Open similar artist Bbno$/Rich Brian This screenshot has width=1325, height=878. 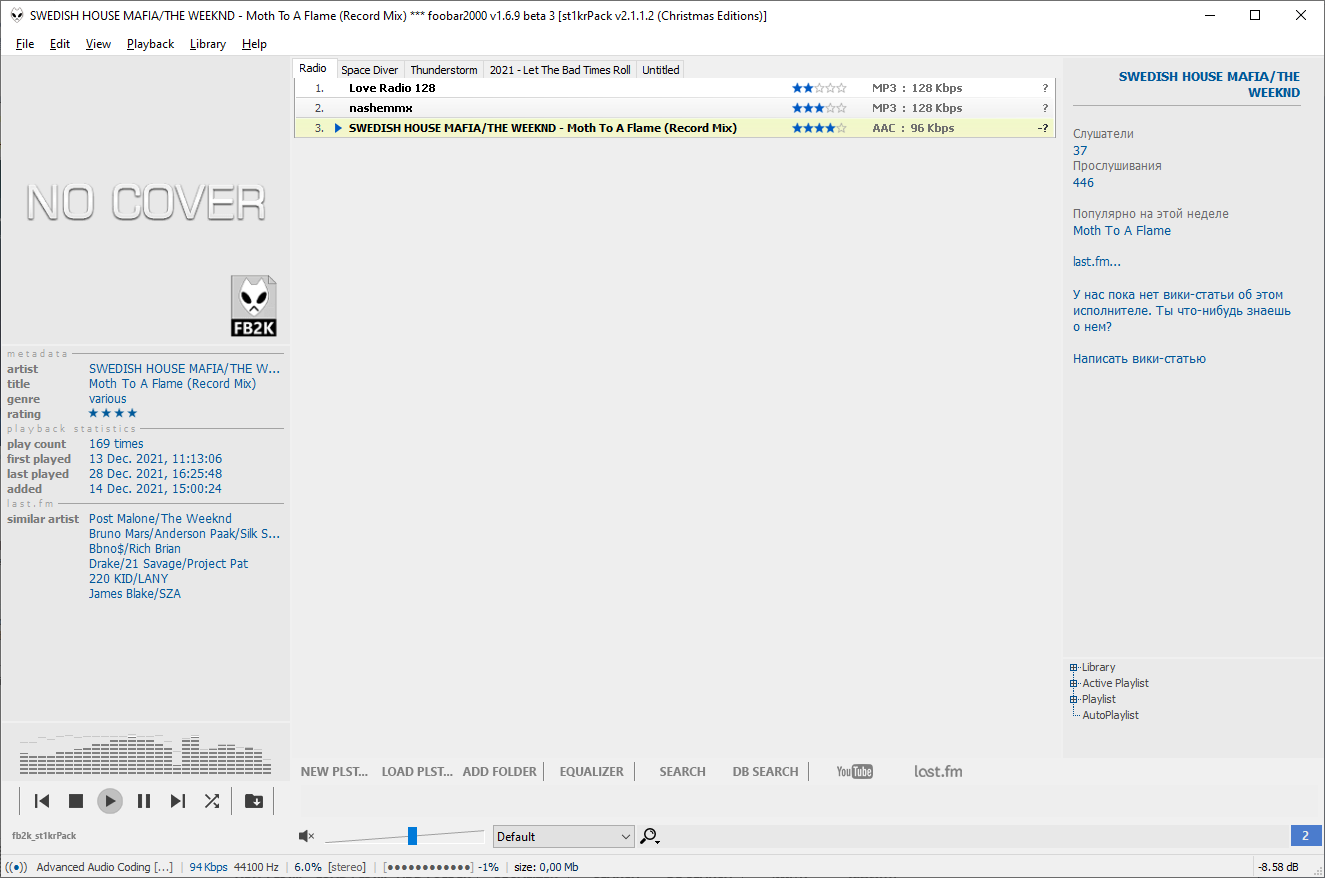(135, 549)
